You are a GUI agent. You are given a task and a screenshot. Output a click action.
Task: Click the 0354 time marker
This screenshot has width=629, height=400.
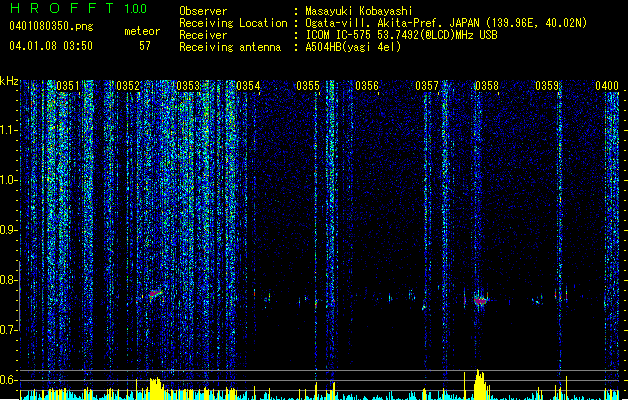(248, 86)
